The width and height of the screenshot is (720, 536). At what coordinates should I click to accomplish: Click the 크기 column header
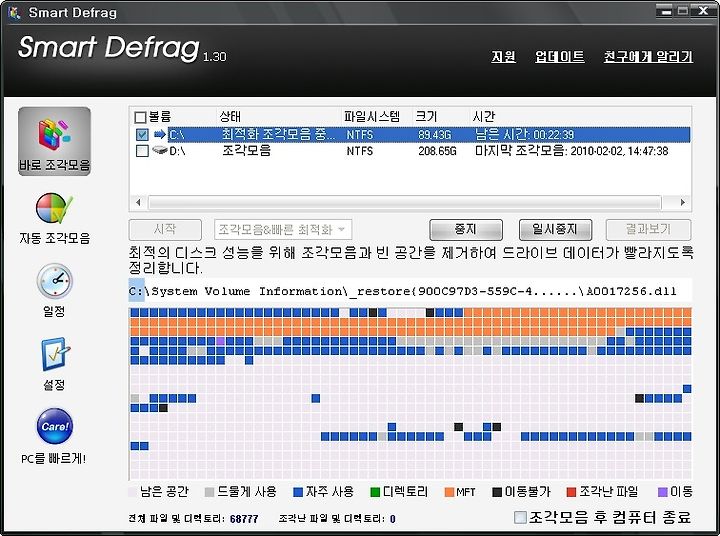[426, 117]
